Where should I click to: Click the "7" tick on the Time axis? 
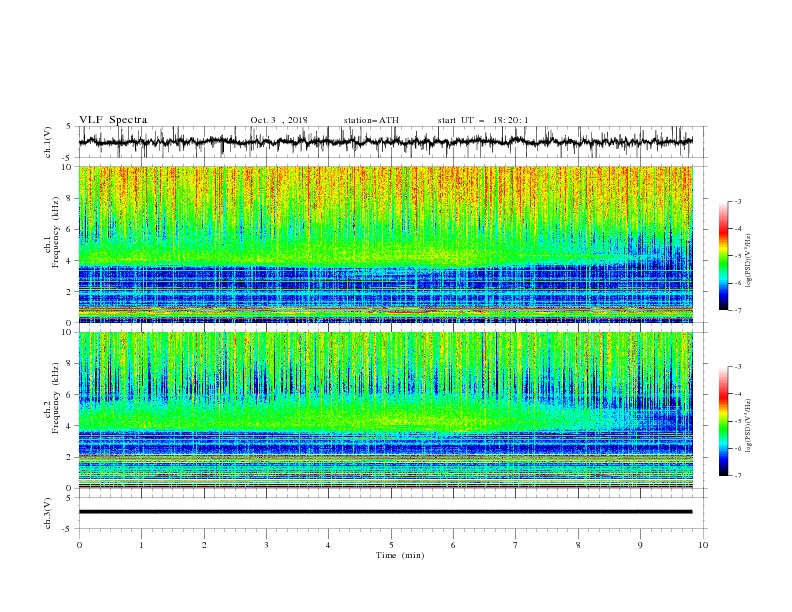click(516, 545)
